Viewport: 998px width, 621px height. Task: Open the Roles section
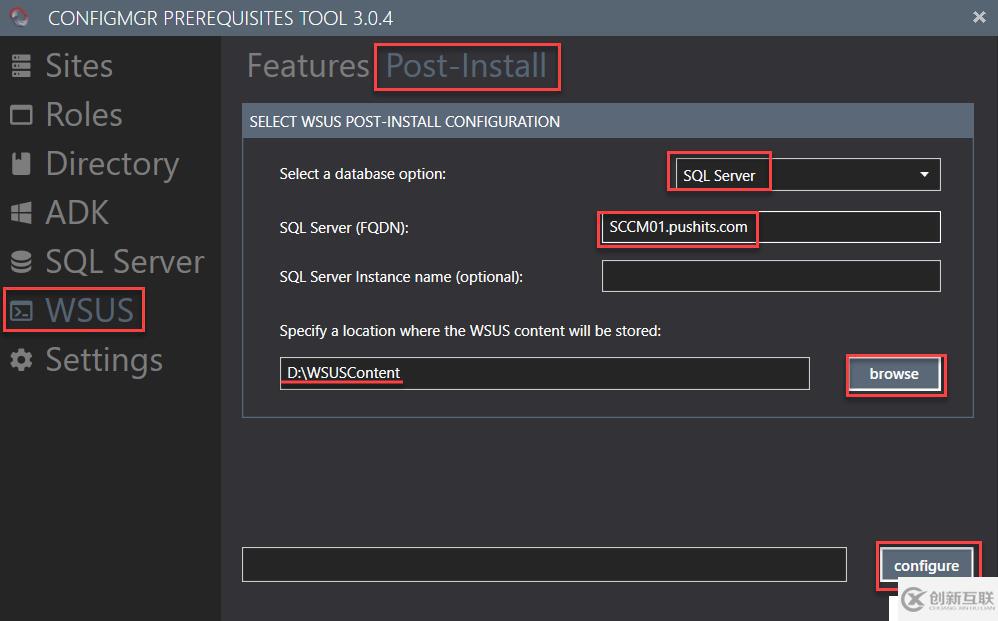click(84, 115)
